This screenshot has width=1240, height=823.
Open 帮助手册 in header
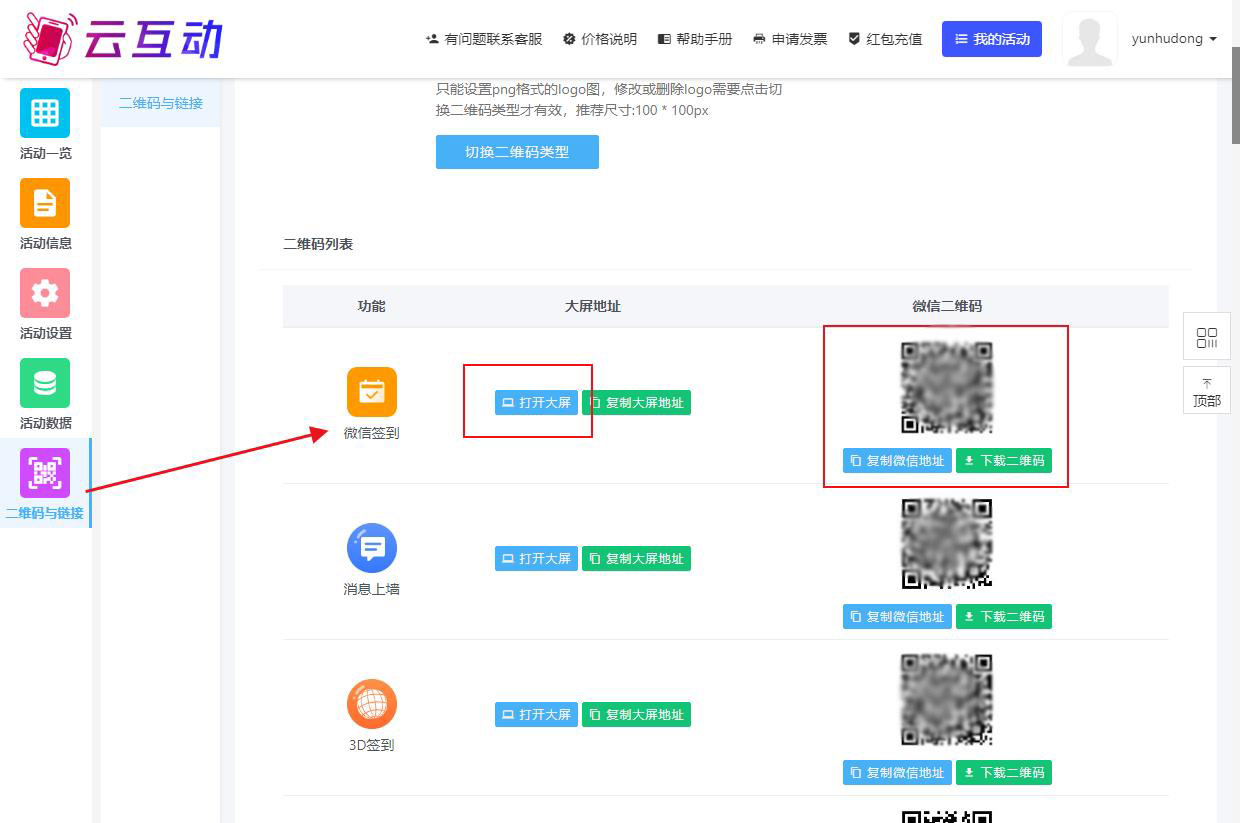pos(695,39)
